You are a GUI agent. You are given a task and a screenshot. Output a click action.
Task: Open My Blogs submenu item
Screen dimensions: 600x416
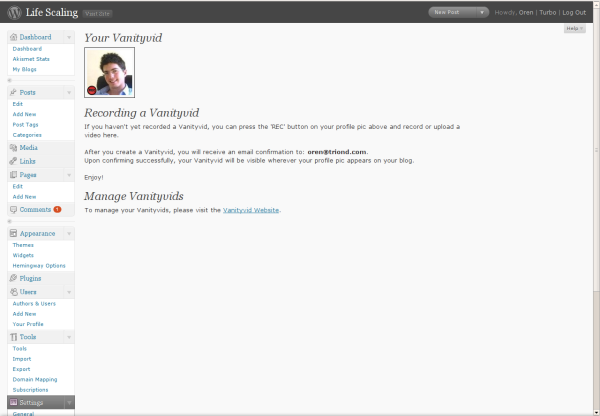point(24,69)
